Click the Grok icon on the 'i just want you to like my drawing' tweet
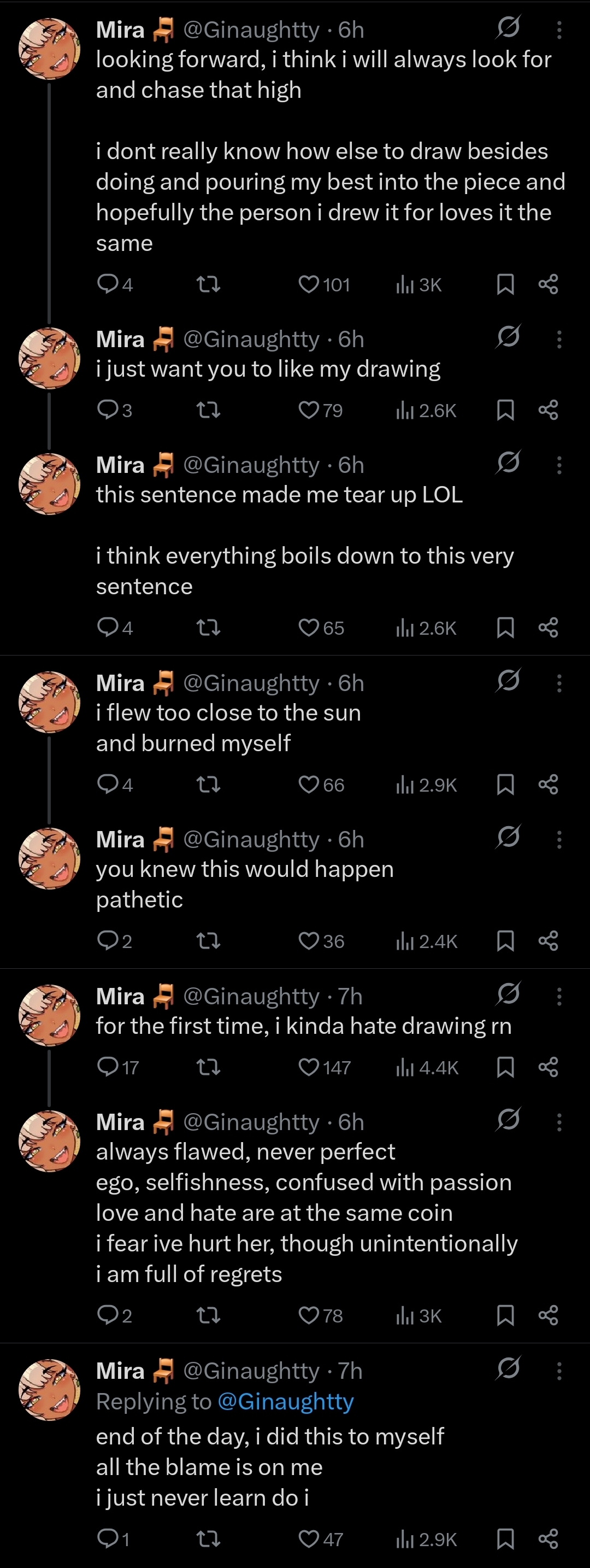This screenshot has height=1568, width=590. [508, 336]
